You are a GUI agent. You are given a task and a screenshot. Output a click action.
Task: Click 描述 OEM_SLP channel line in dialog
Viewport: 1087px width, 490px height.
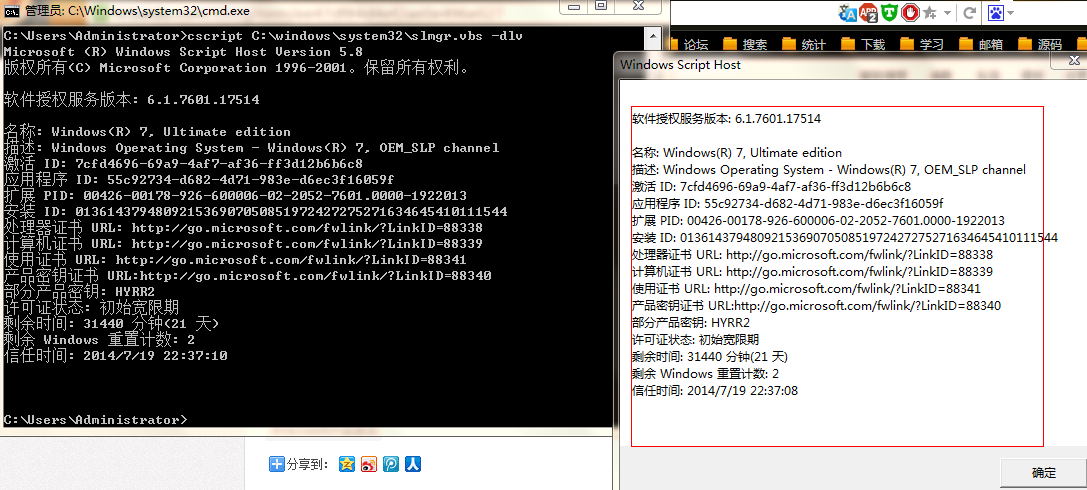point(828,170)
